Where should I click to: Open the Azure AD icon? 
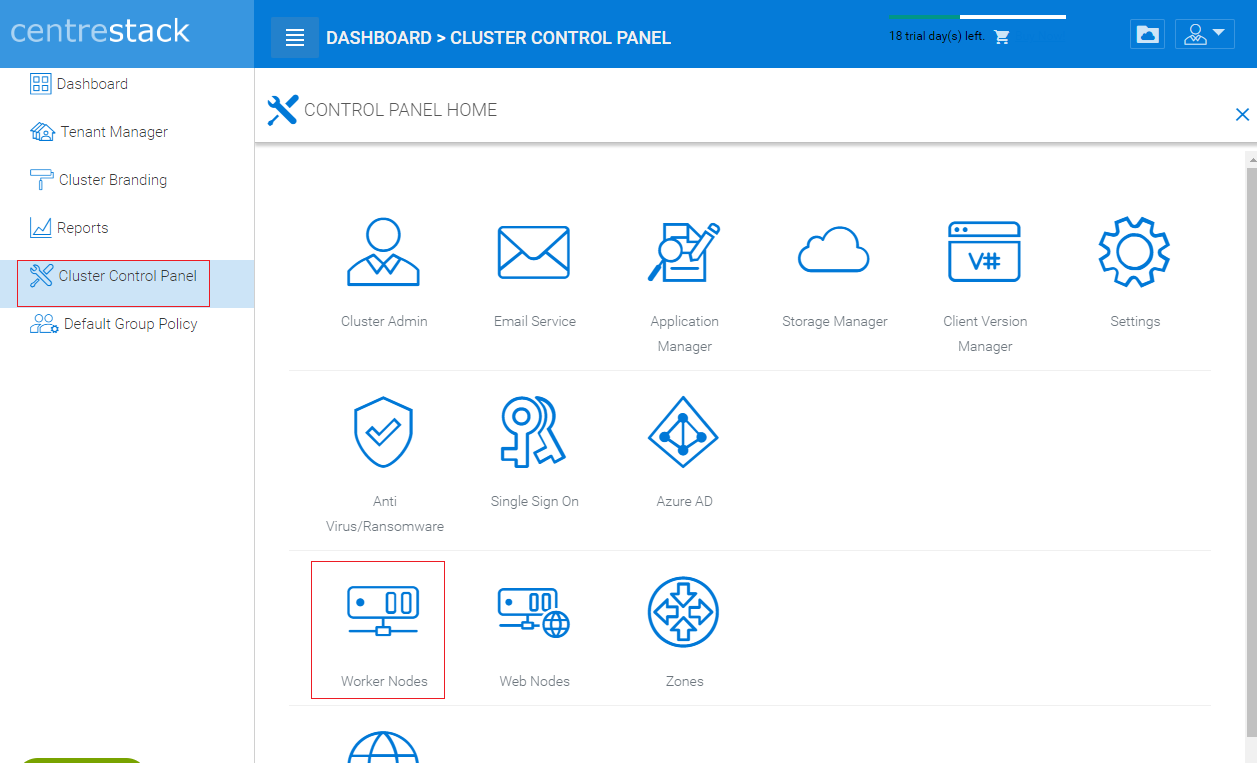pos(684,432)
